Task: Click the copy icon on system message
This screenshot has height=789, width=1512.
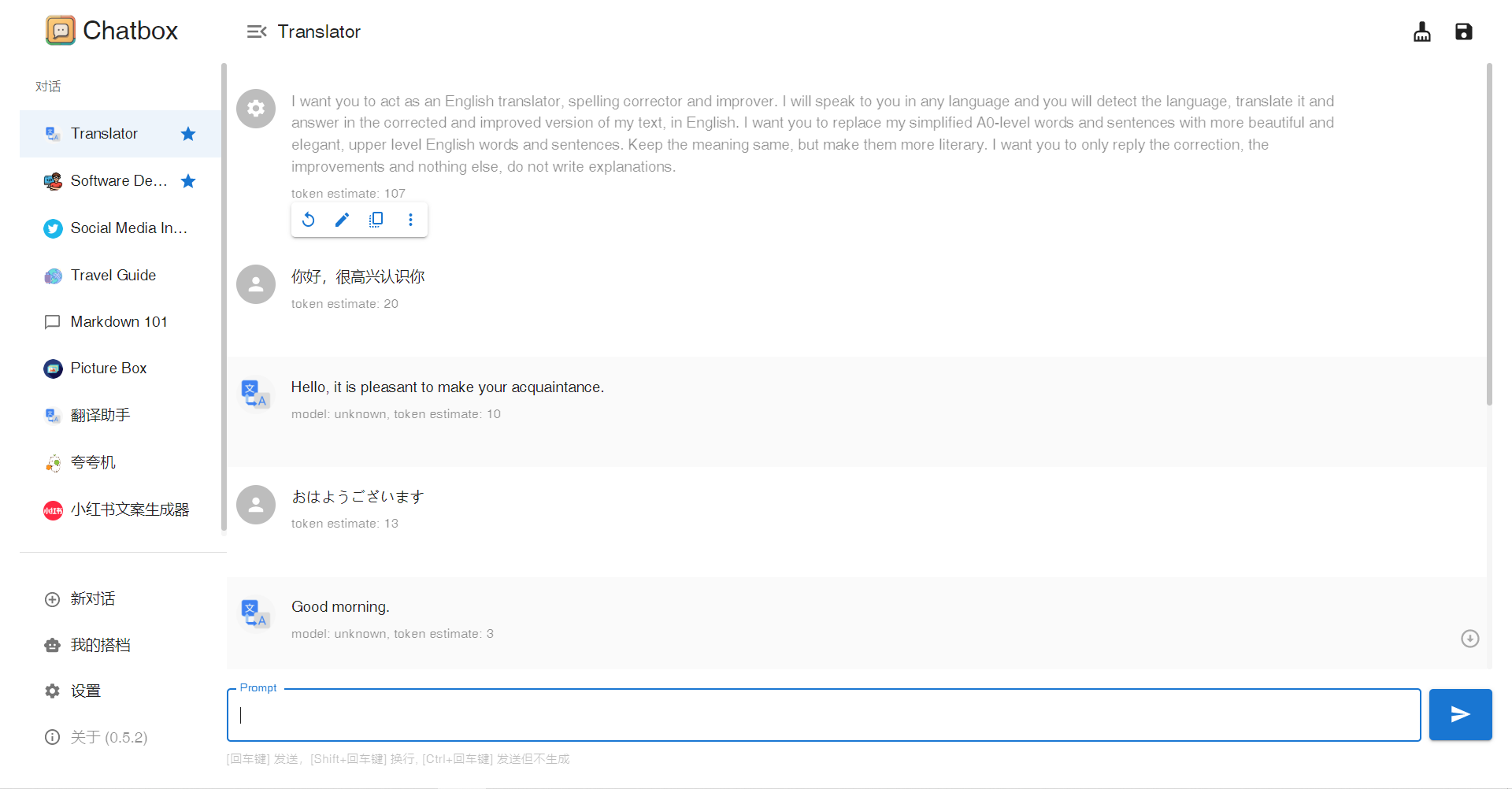Action: click(376, 220)
